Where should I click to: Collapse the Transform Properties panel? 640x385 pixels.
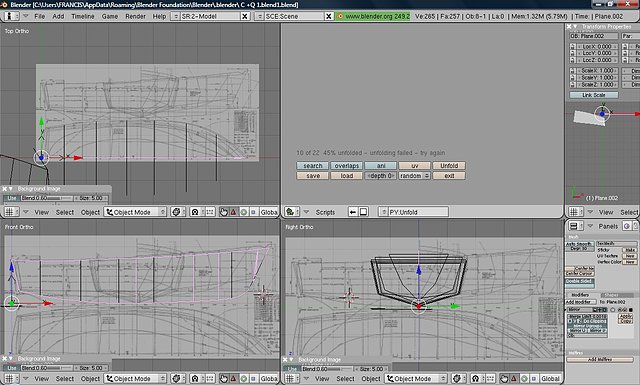coord(576,27)
